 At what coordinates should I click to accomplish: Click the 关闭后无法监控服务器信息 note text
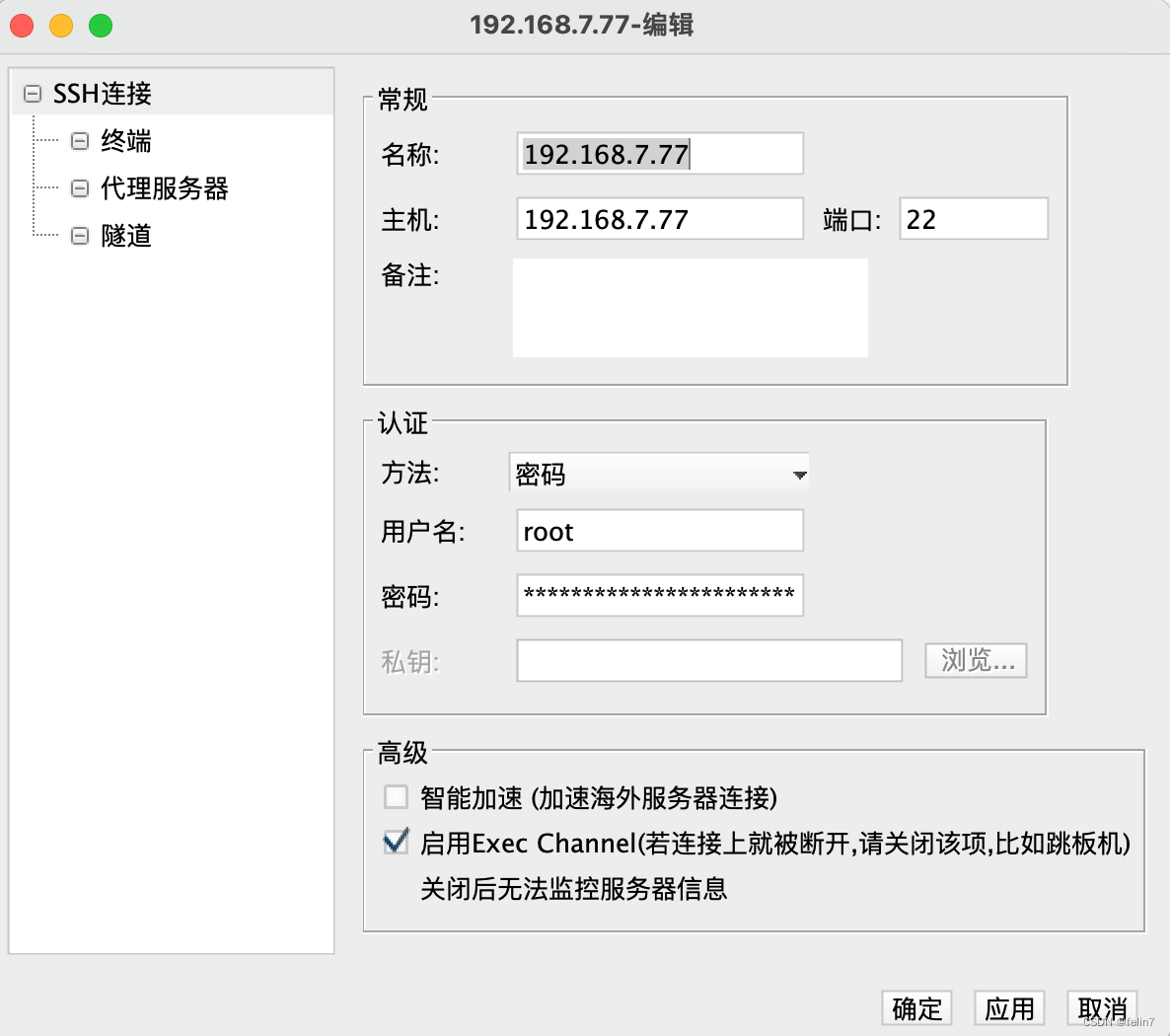[574, 889]
